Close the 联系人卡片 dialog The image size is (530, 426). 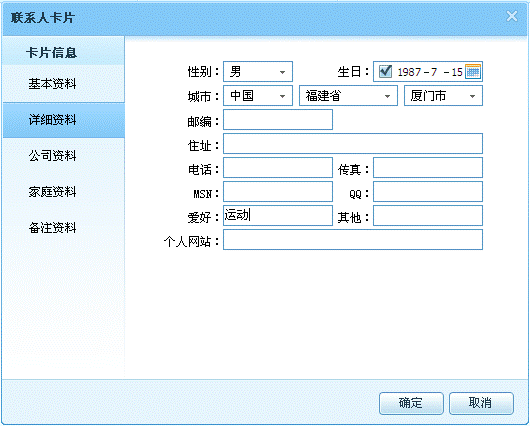[x=512, y=16]
